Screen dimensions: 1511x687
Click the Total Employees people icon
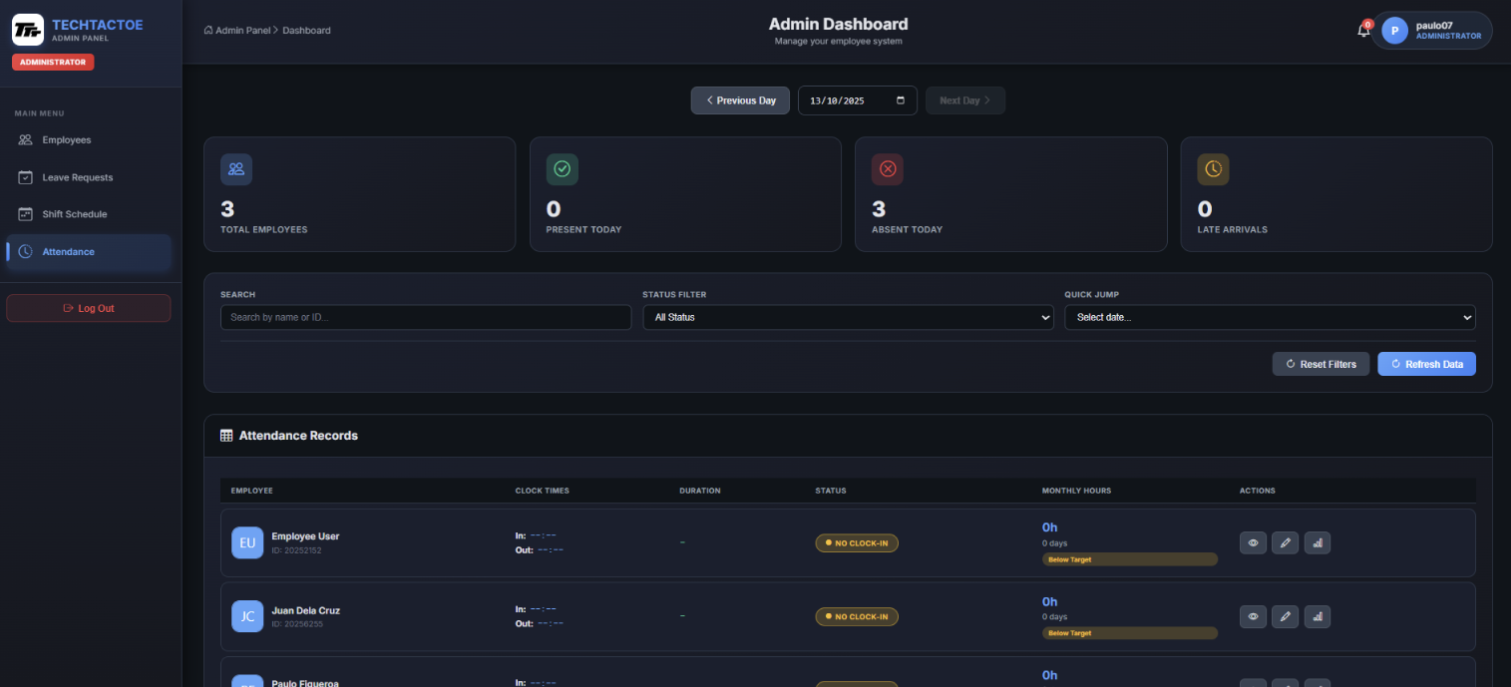click(x=236, y=169)
